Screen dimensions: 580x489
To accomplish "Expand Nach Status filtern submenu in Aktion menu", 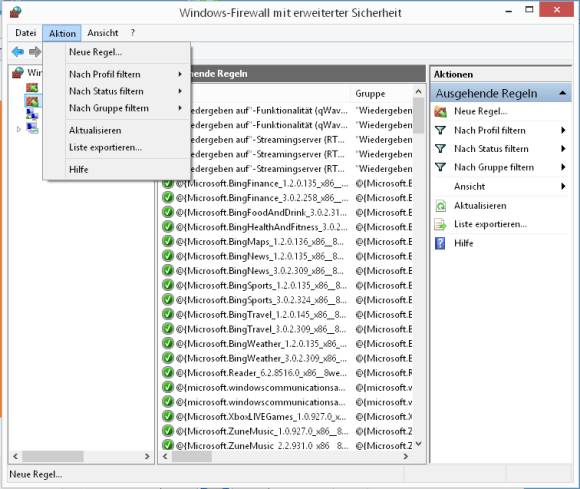I will (126, 91).
